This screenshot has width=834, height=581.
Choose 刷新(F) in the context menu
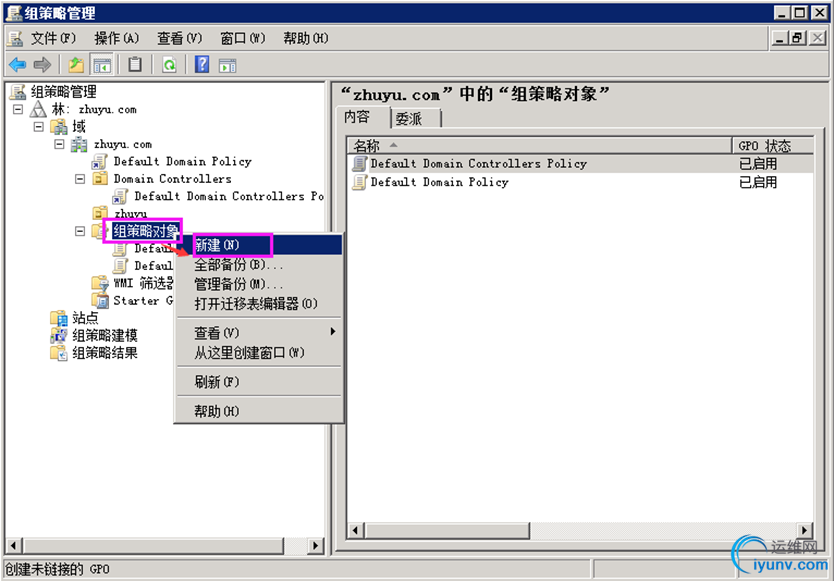[259, 381]
